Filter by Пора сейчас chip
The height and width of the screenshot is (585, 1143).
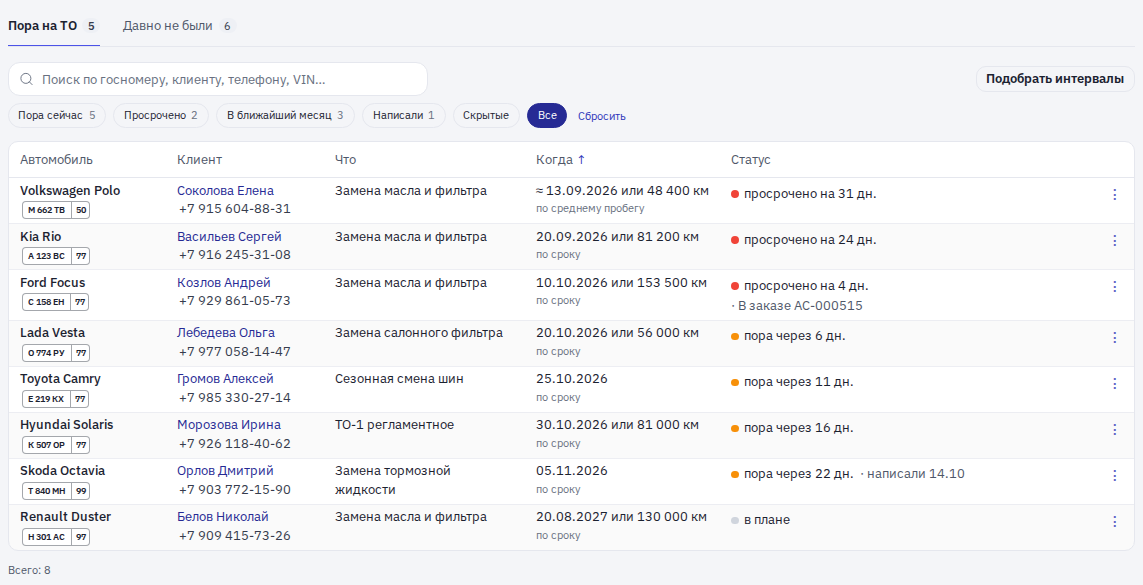[x=57, y=115]
